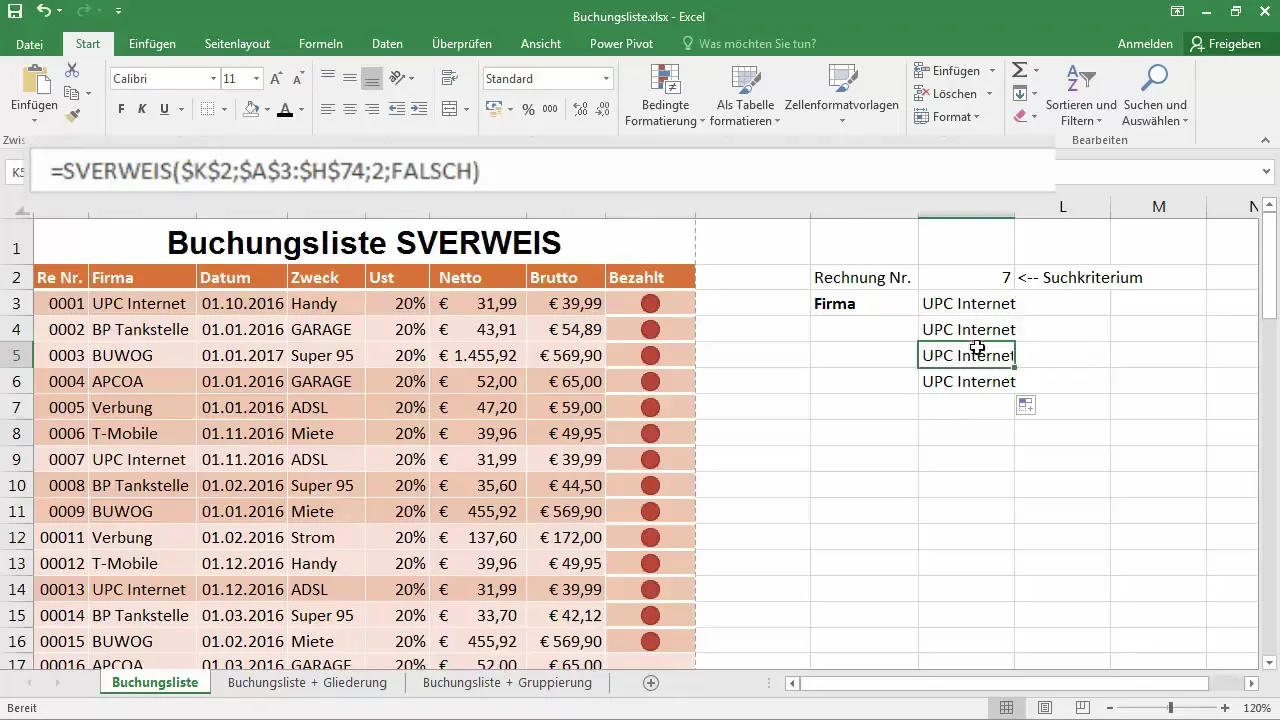Click the Einfügen paste clipboard icon
Viewport: 1280px width, 720px height.
34,79
